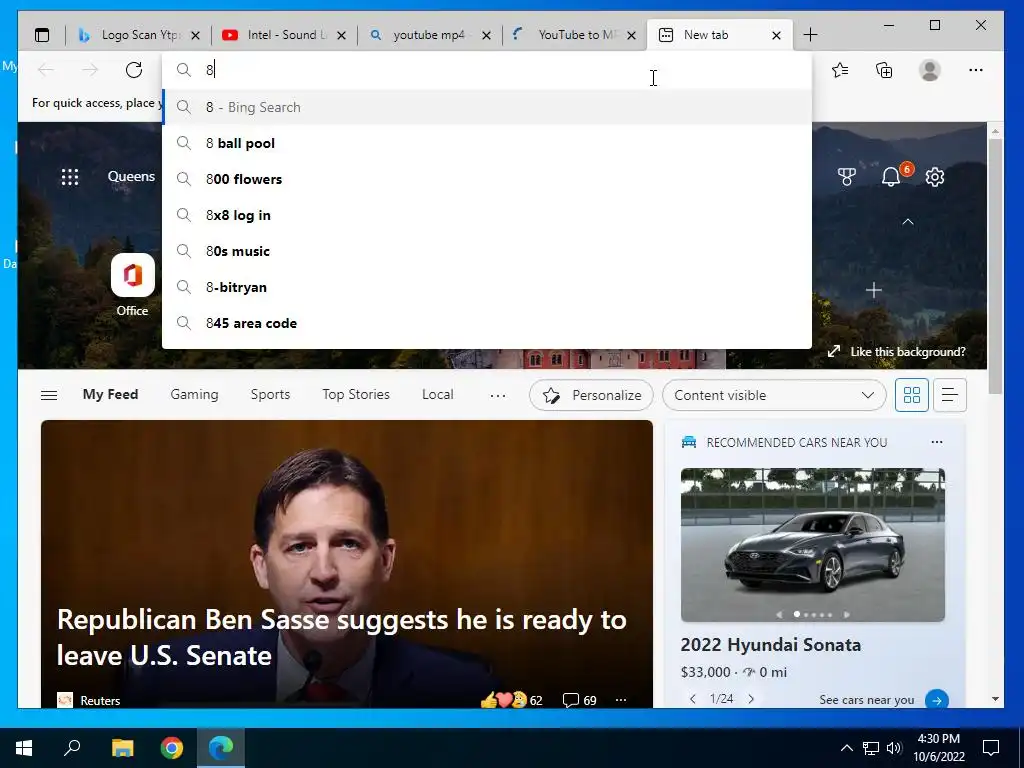Choose the 845 area code suggestion

coord(487,323)
